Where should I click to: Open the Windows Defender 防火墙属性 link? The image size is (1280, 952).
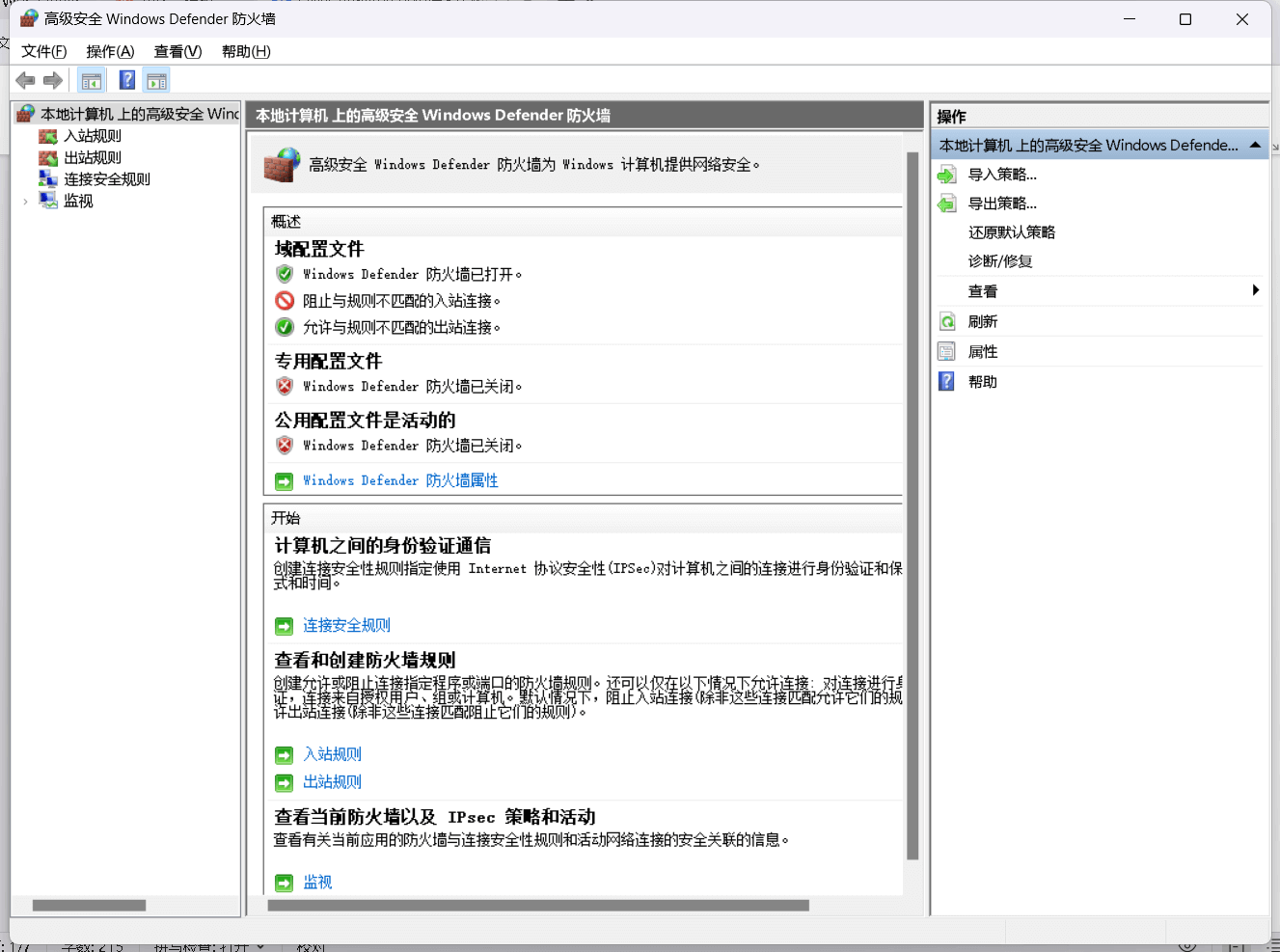(400, 480)
